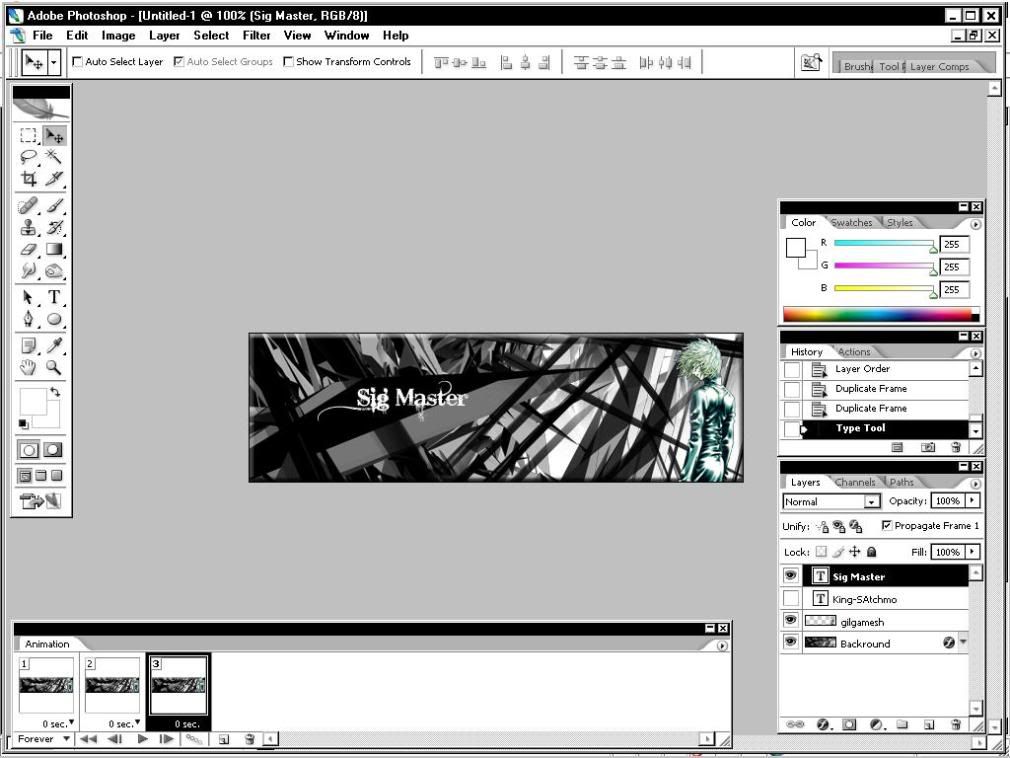
Task: Open the Forever looping options dropdown
Action: tap(66, 739)
